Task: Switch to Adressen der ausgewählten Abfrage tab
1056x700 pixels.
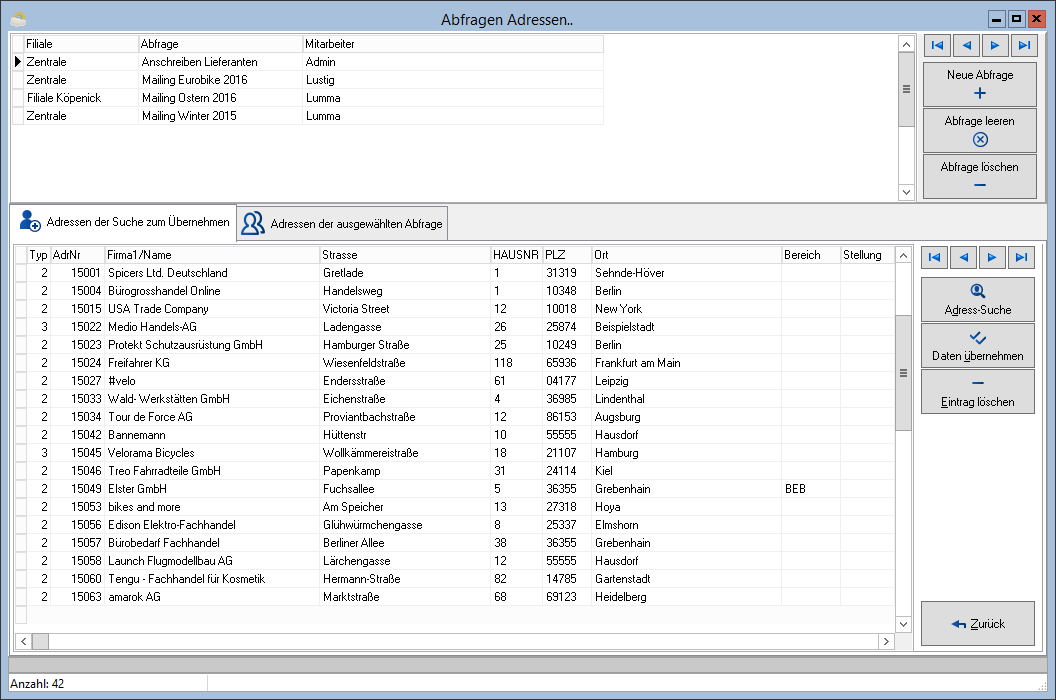Action: click(x=342, y=224)
